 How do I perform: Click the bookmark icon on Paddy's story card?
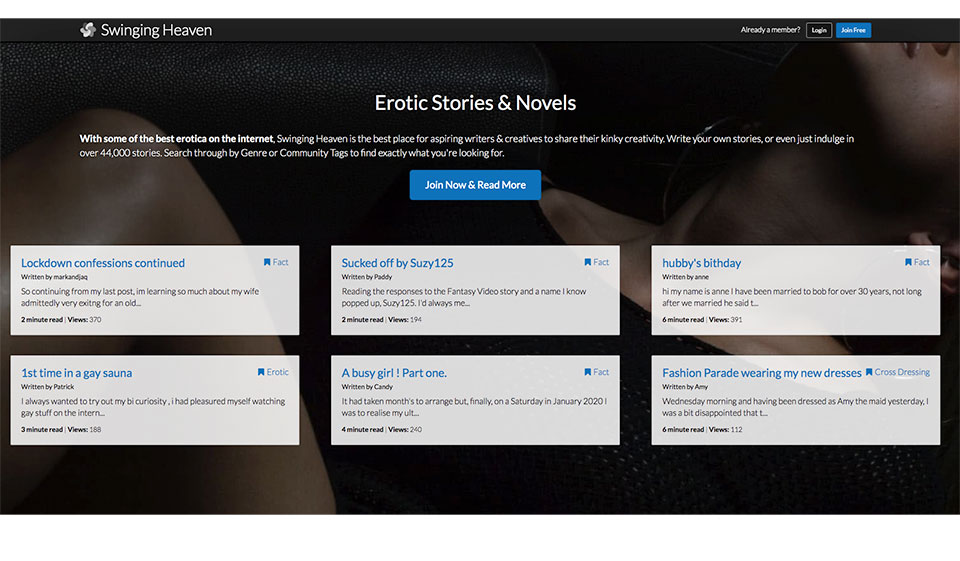tap(588, 262)
